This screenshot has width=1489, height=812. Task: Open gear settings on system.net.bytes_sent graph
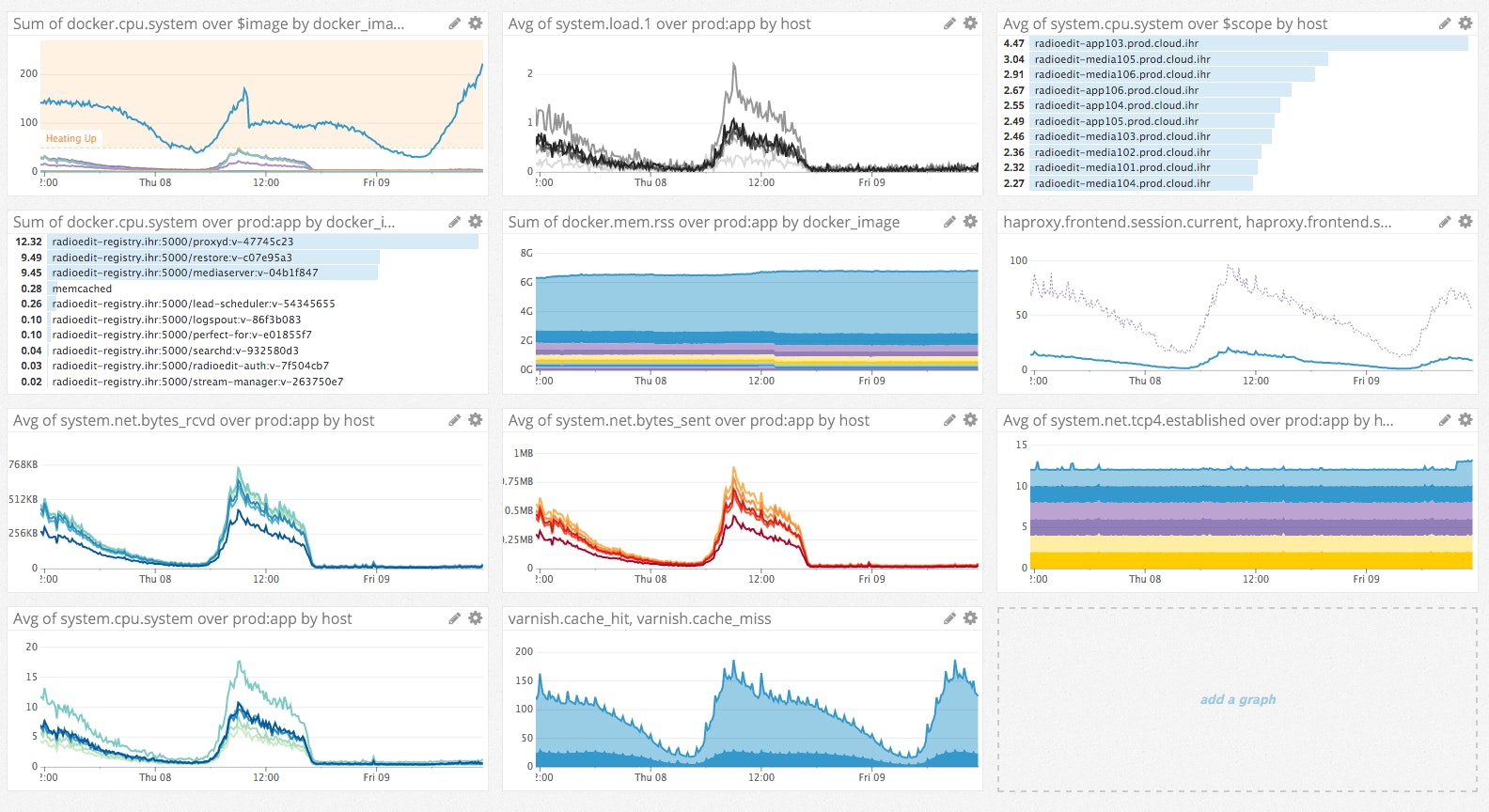[970, 420]
